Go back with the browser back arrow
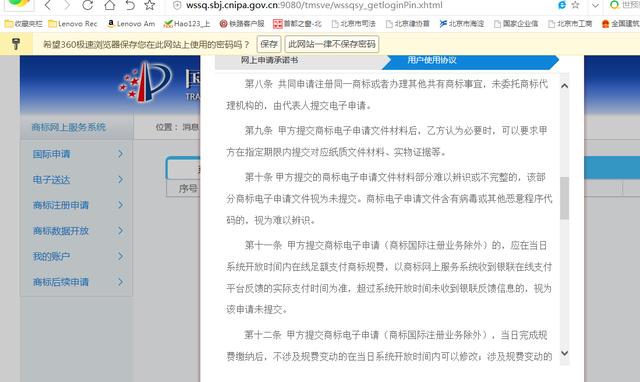 [x=48, y=5]
